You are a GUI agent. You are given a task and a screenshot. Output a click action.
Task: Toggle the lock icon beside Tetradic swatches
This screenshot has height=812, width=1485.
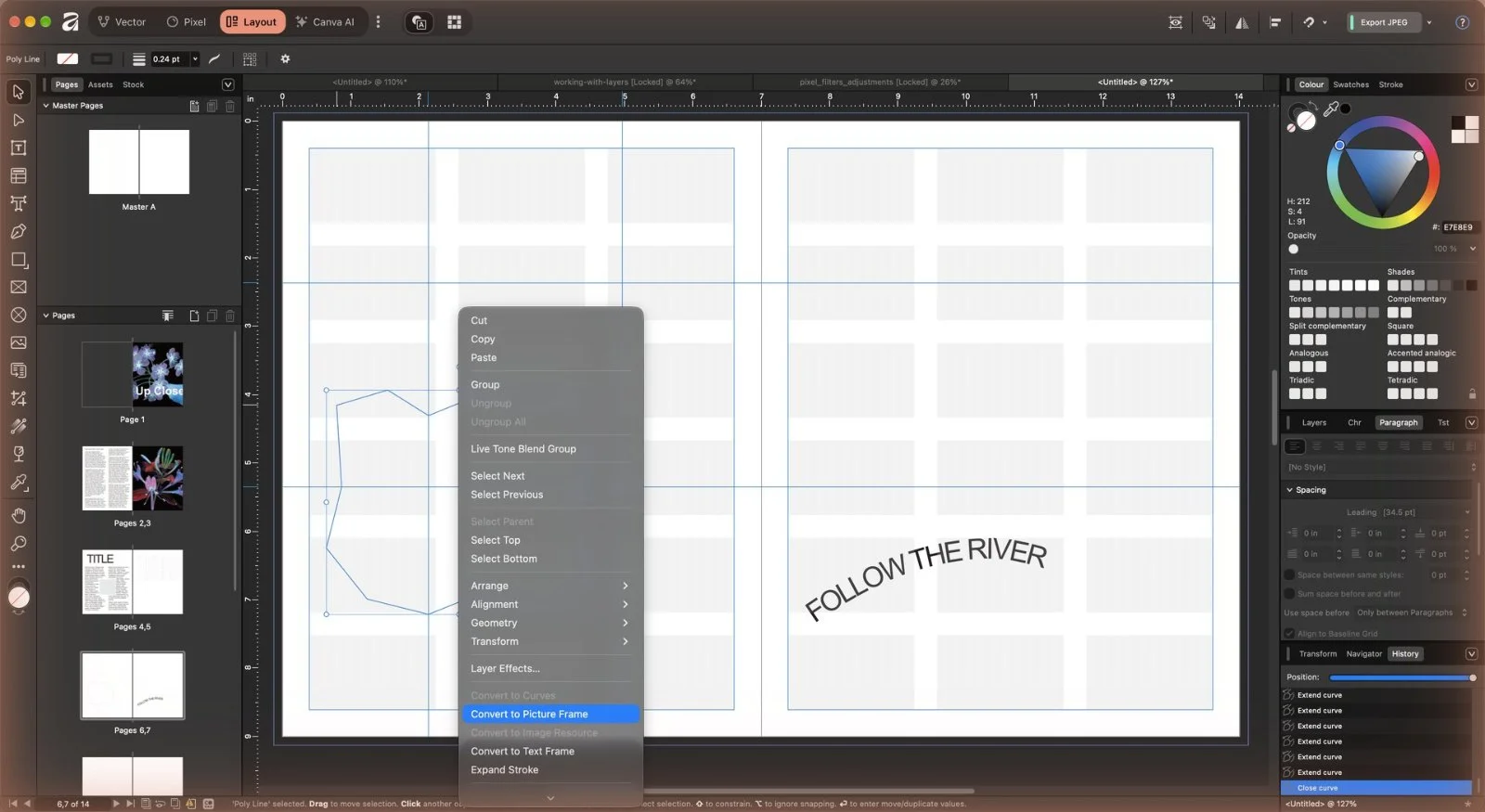pyautogui.click(x=1471, y=393)
